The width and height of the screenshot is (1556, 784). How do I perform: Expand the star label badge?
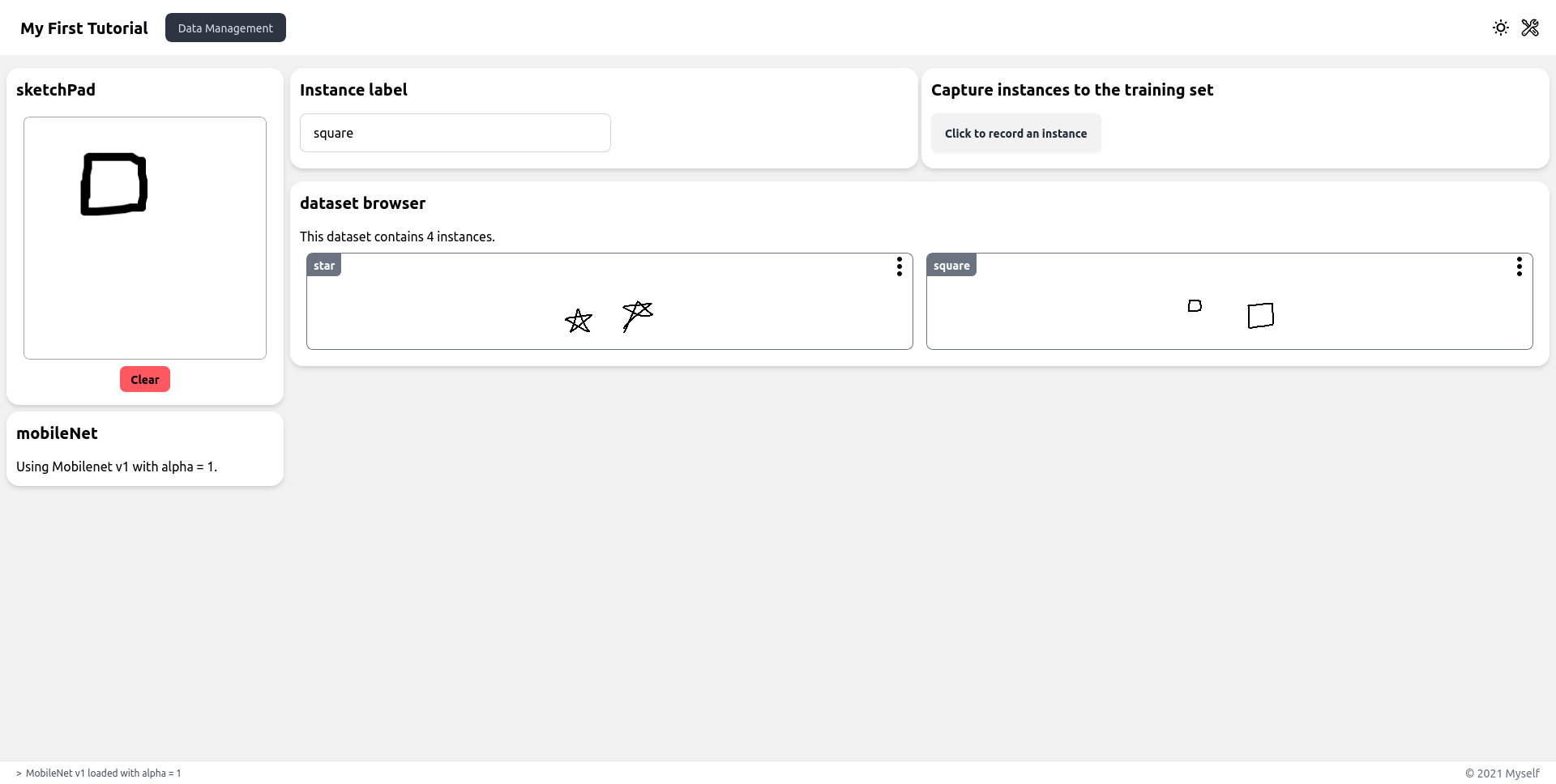[324, 265]
